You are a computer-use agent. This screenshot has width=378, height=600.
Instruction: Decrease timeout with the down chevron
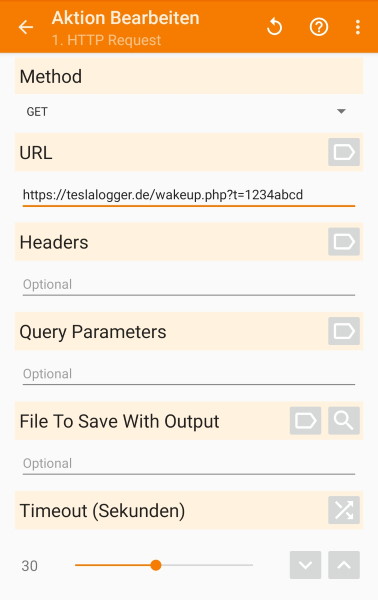click(x=305, y=565)
